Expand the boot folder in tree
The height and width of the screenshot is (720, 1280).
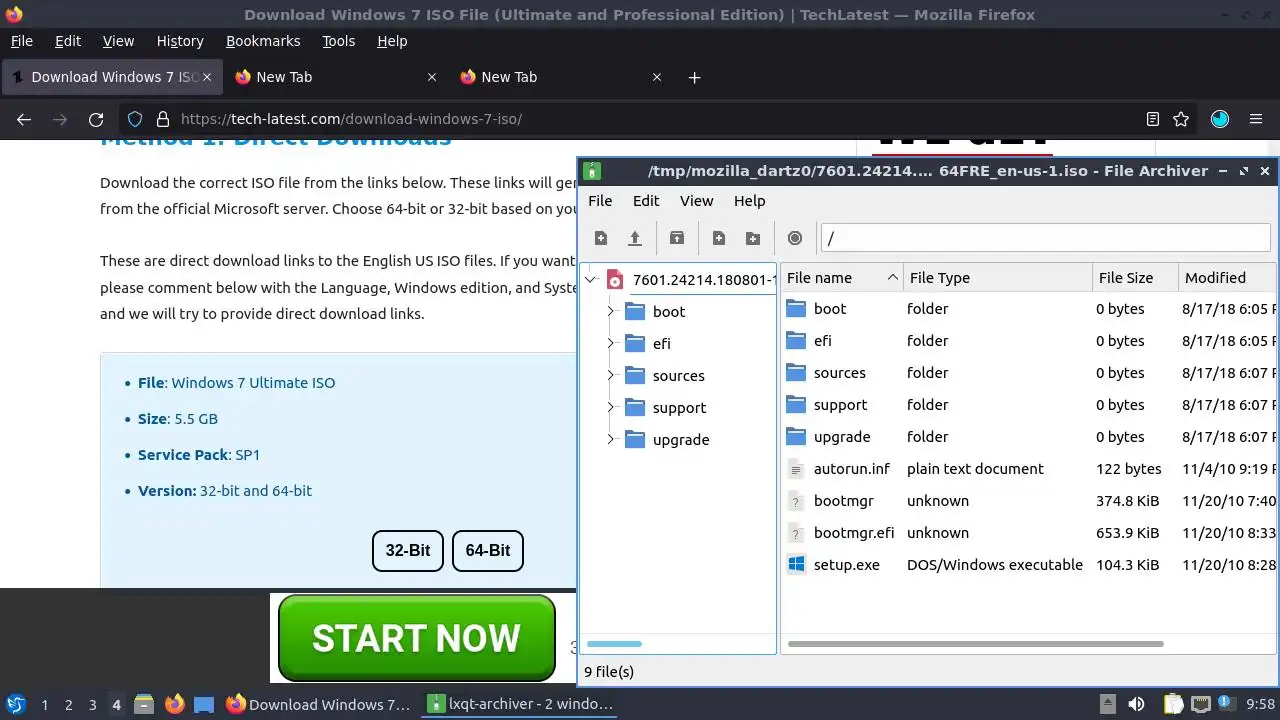tap(611, 312)
